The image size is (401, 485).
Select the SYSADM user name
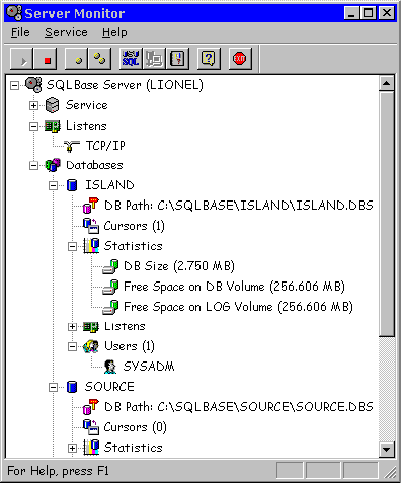(149, 367)
